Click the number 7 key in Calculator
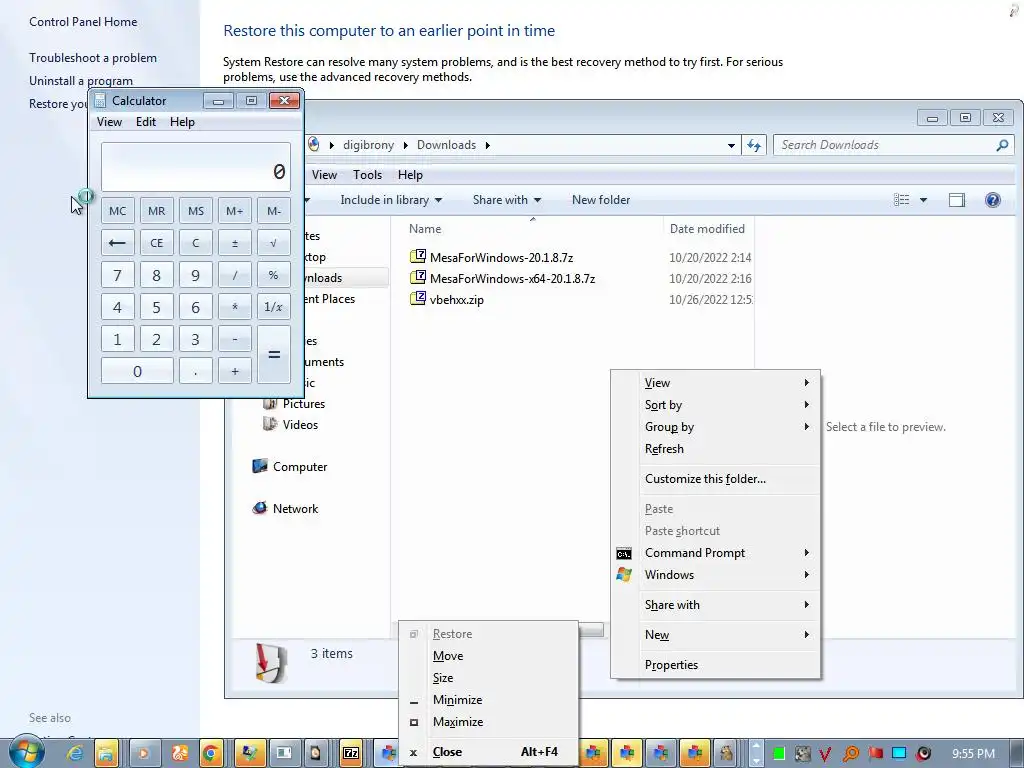1024x768 pixels. click(118, 275)
